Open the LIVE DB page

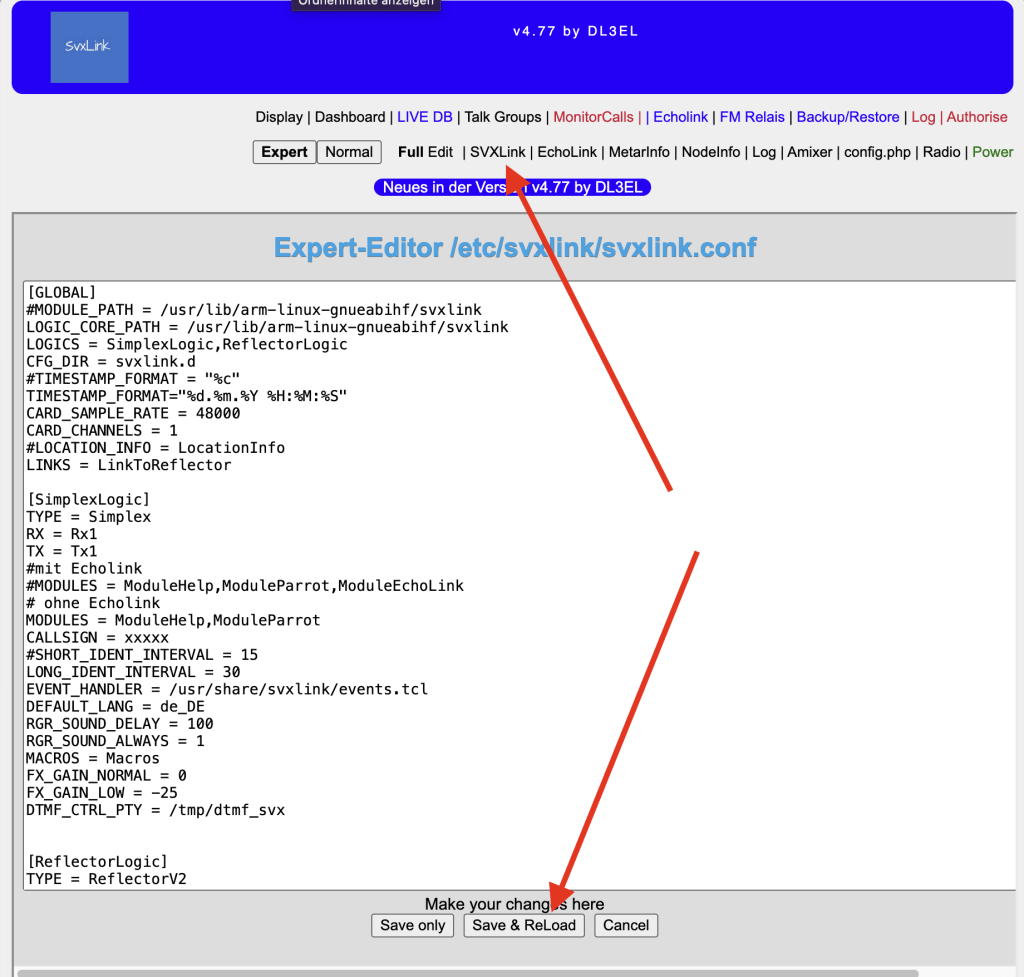(425, 117)
